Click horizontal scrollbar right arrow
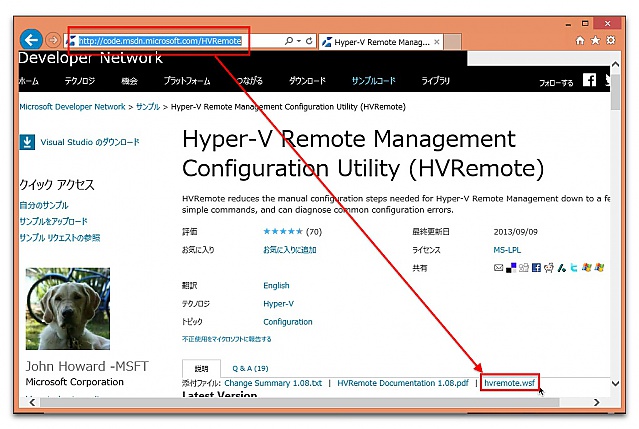 (597, 403)
